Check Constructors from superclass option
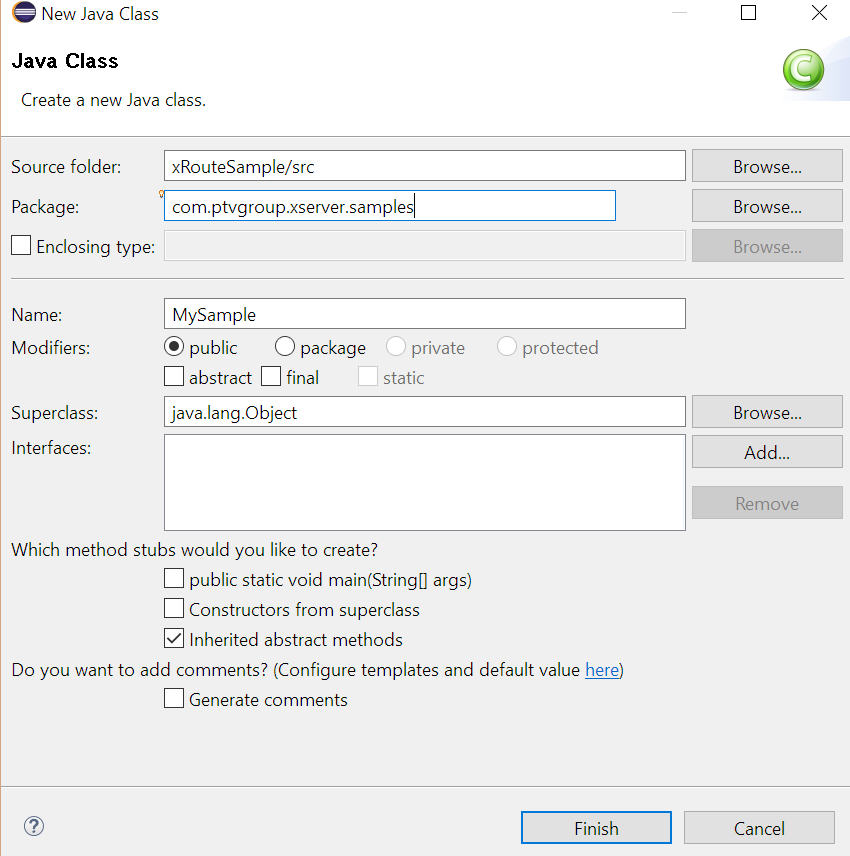Viewport: 850px width, 856px height. tap(174, 609)
